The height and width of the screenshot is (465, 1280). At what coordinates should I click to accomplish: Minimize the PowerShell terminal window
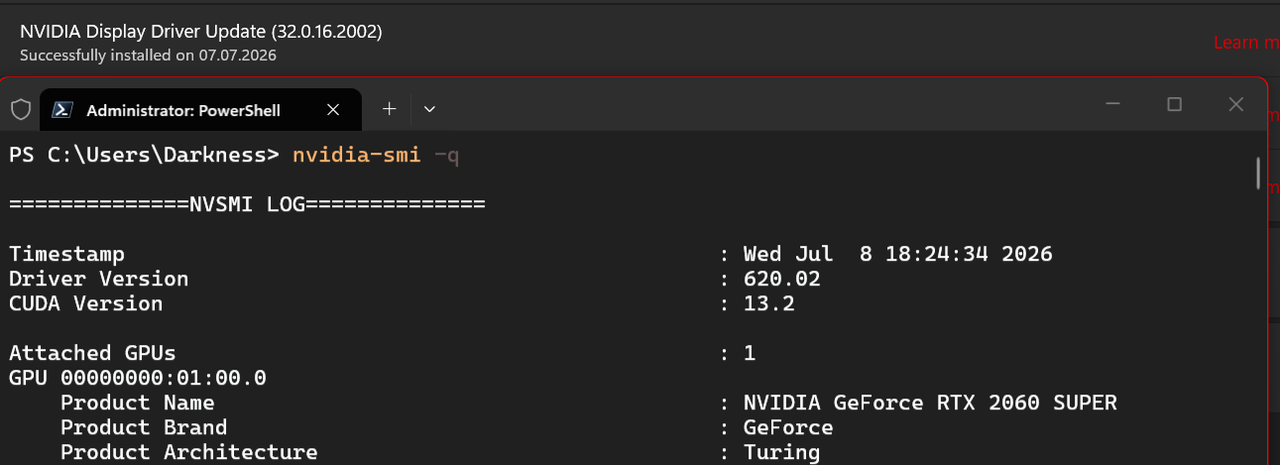[1113, 104]
